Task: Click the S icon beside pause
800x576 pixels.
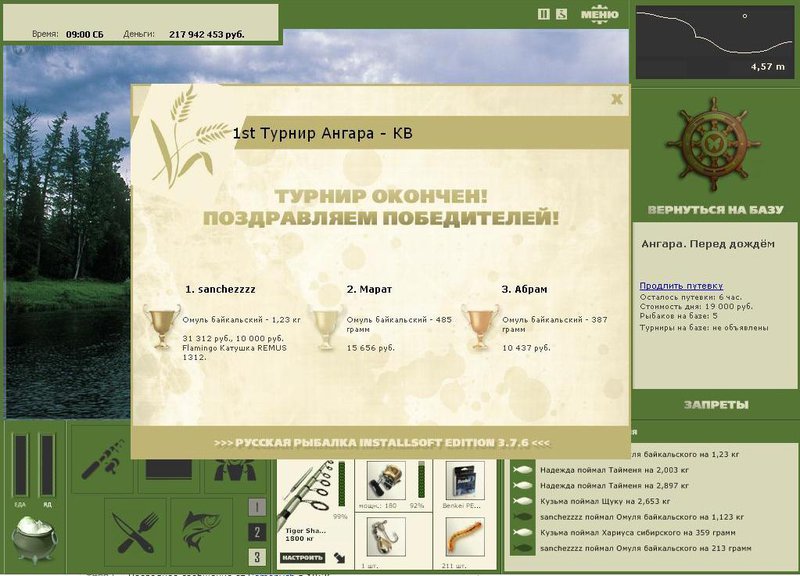Action: tap(561, 14)
